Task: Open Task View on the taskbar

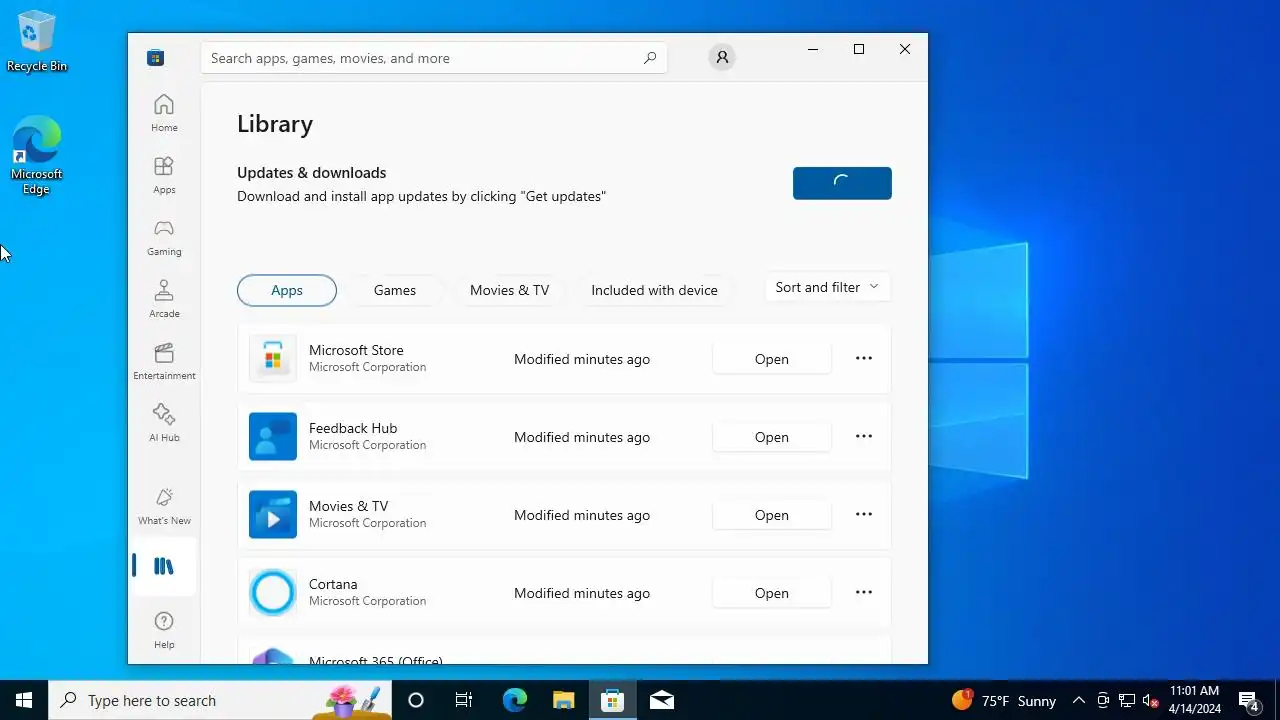Action: [464, 700]
